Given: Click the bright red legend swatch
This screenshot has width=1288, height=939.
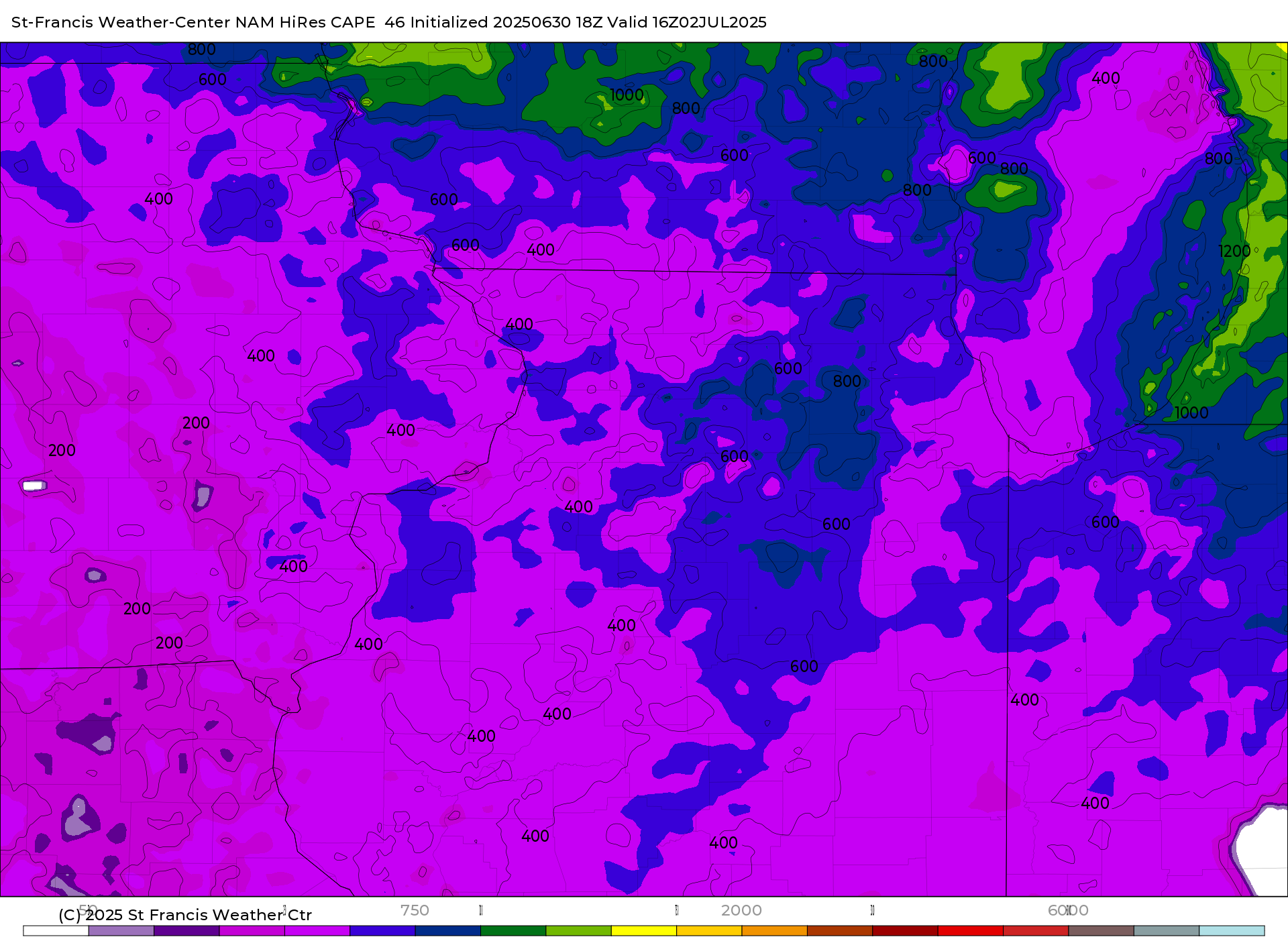Looking at the screenshot, I should pyautogui.click(x=971, y=931).
